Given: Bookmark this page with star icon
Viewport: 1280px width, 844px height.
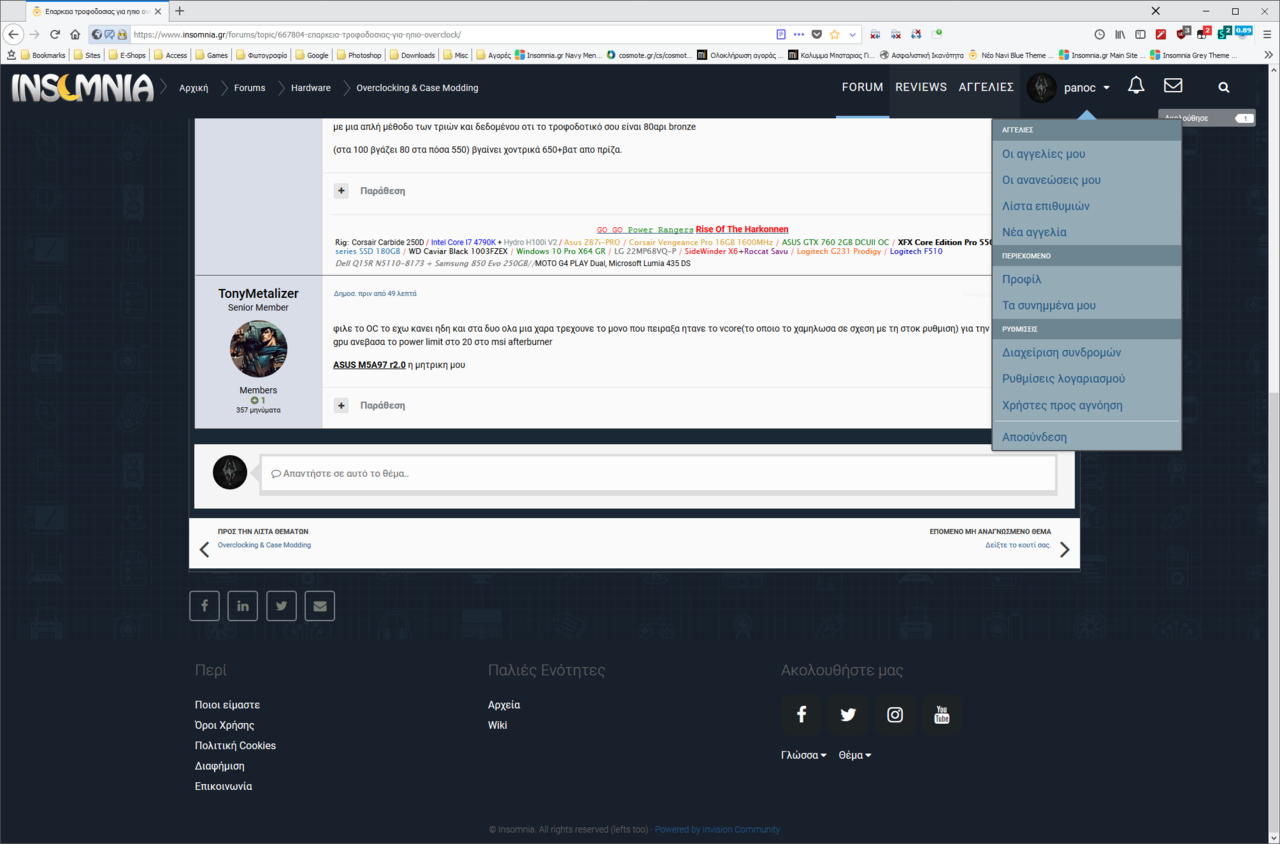Looking at the screenshot, I should pos(834,34).
